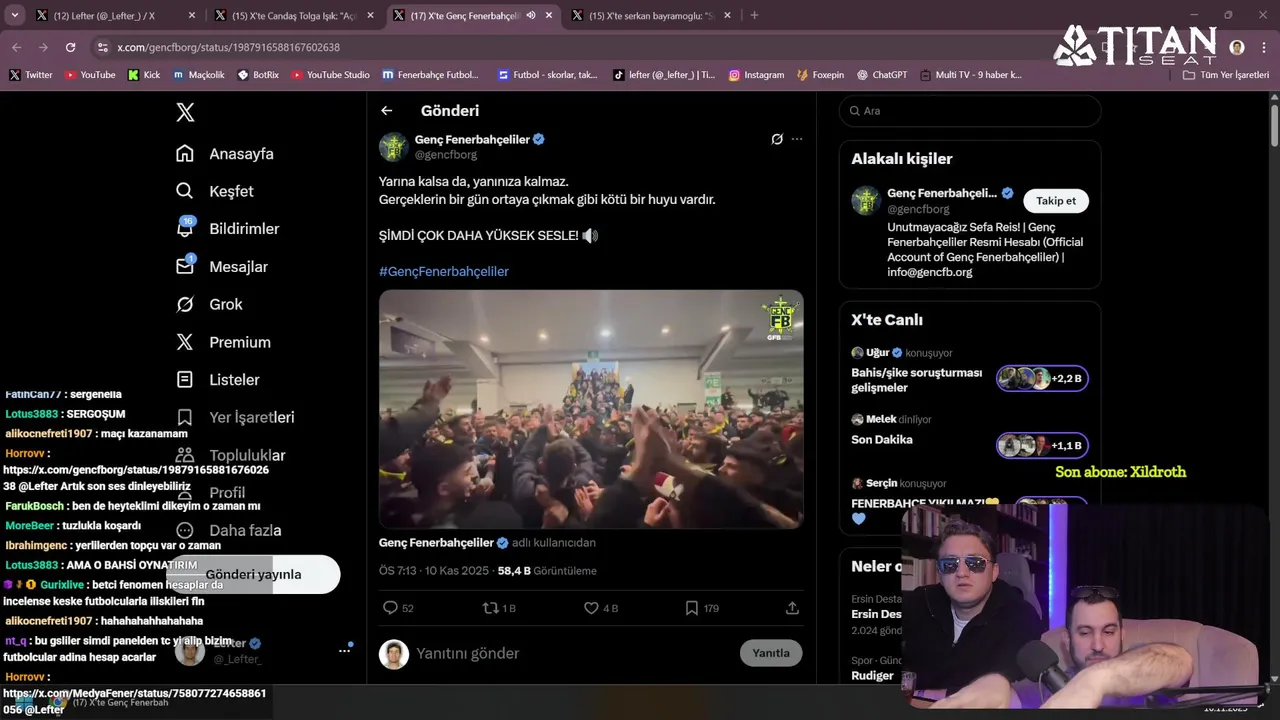Screen dimensions: 1280x720
Task: Open Rudiger trending topic
Action: click(873, 676)
